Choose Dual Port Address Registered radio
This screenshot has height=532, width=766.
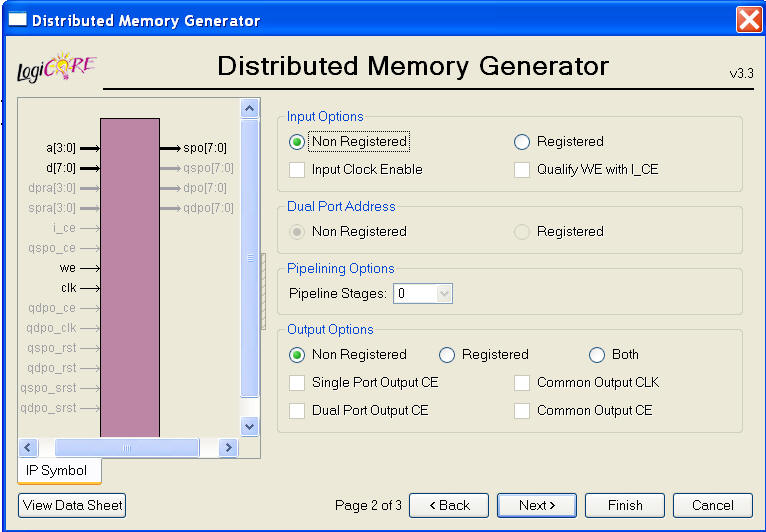tap(522, 232)
